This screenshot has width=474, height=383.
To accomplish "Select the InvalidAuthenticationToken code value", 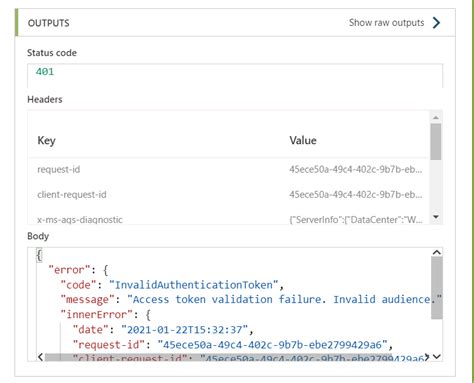I will click(x=193, y=285).
